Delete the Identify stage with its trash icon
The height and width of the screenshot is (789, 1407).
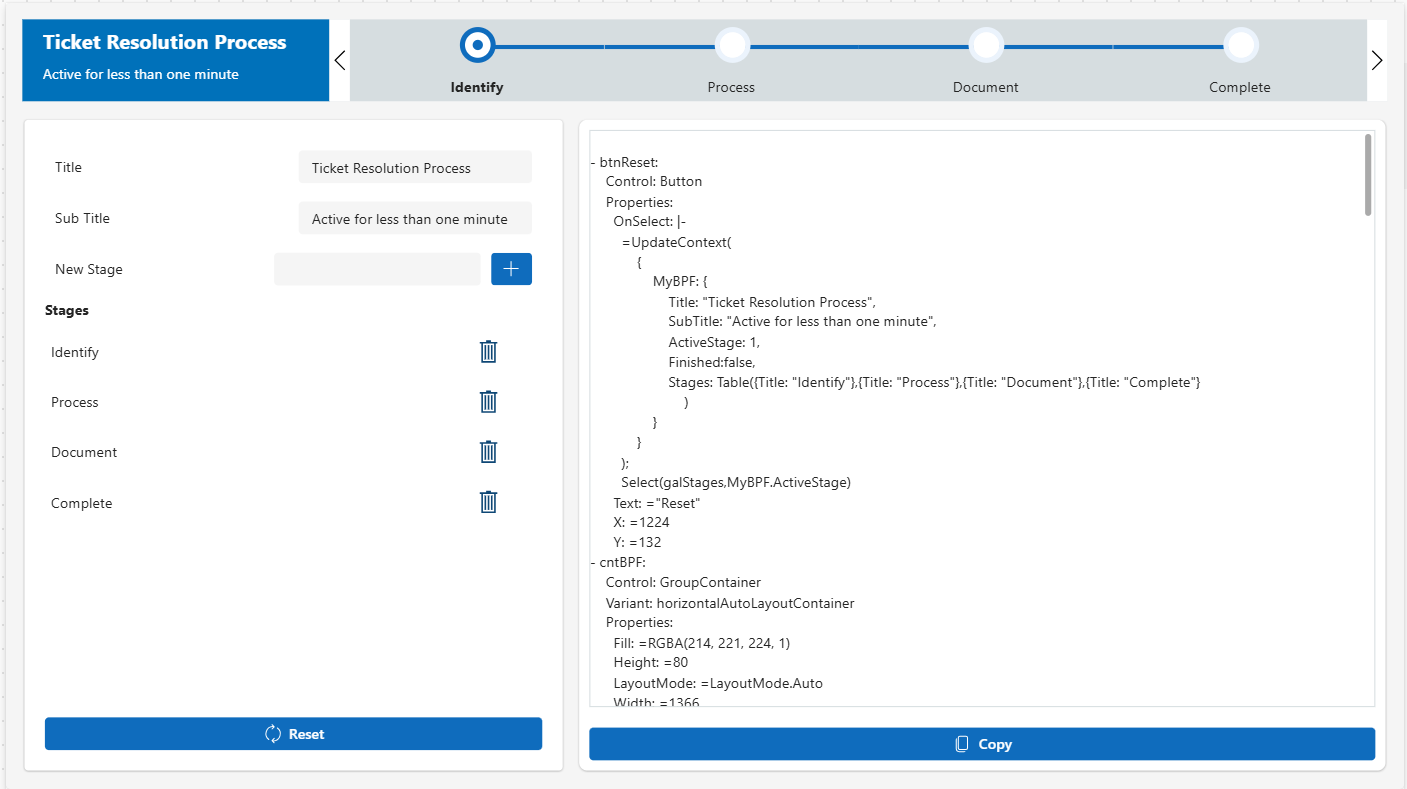click(488, 351)
